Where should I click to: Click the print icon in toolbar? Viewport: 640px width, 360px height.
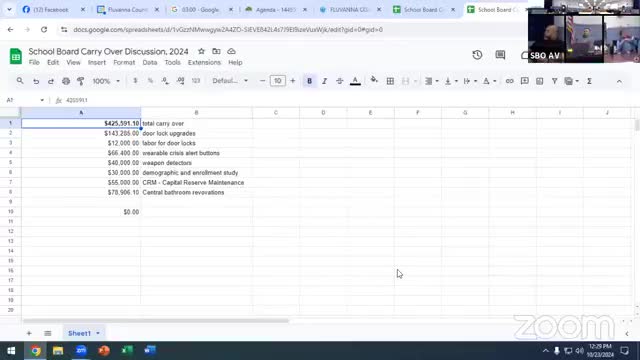(x=66, y=81)
